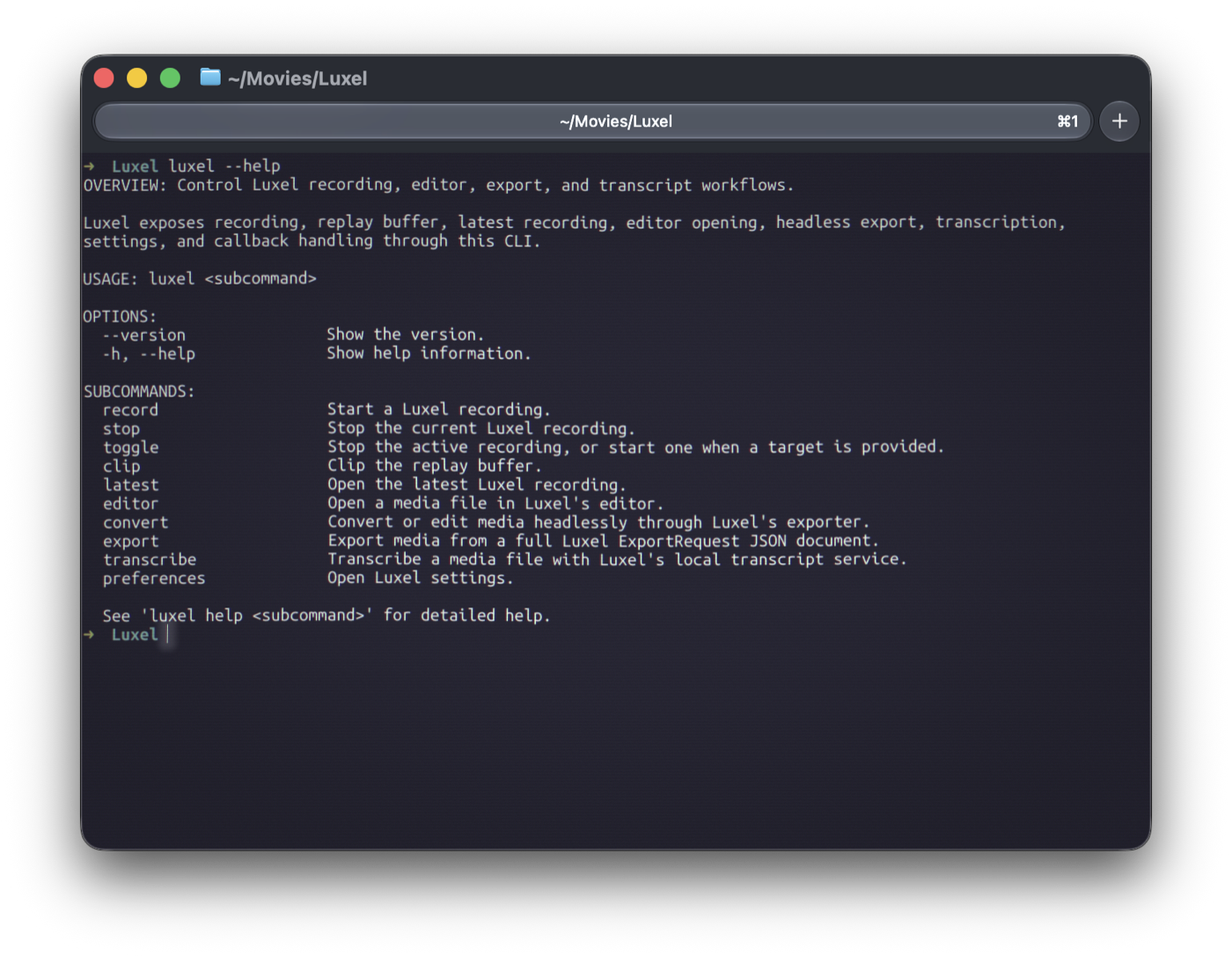1232x957 pixels.
Task: Click the 'USAGE: luxel <subcommand>' line
Action: coord(200,278)
